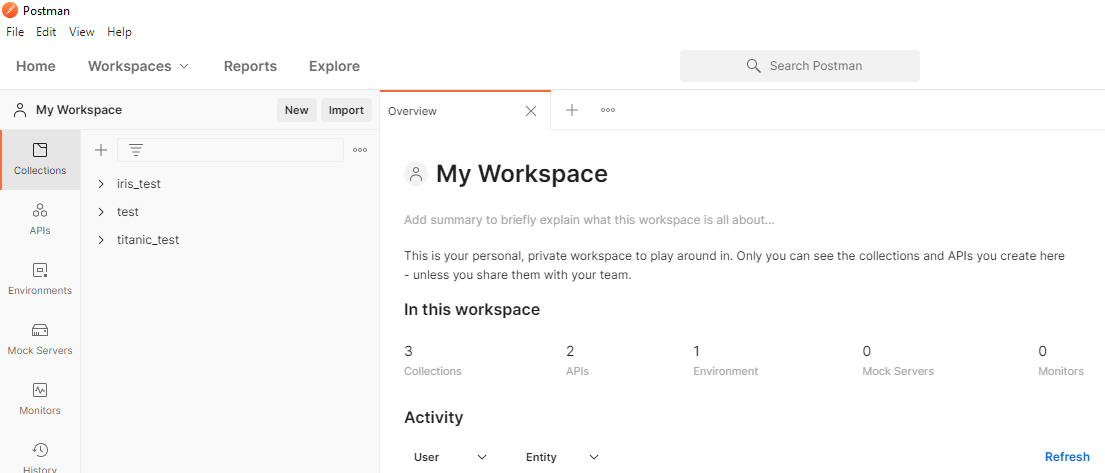Close the Overview tab

click(531, 111)
